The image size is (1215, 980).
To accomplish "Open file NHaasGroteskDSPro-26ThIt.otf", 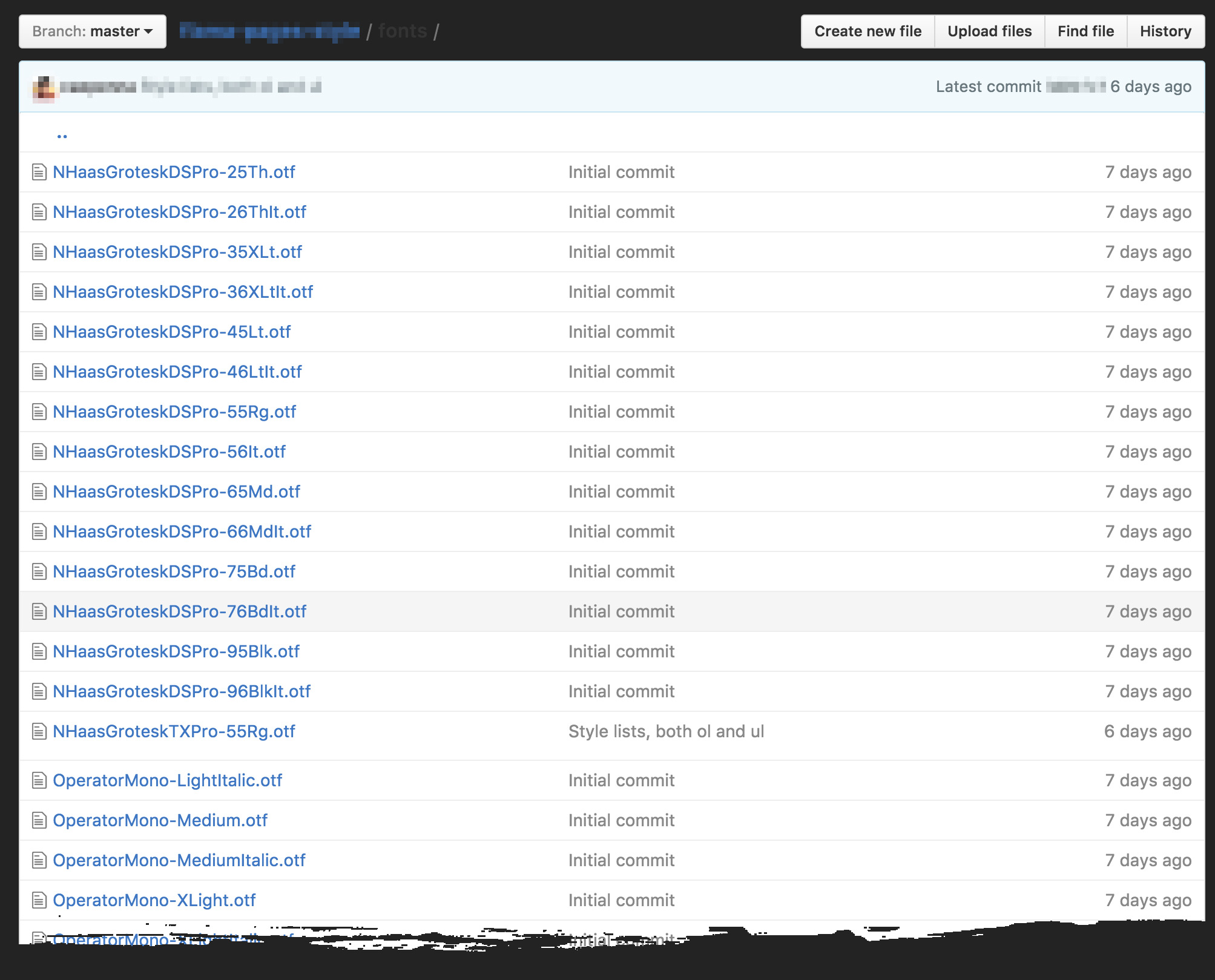I will pyautogui.click(x=179, y=212).
